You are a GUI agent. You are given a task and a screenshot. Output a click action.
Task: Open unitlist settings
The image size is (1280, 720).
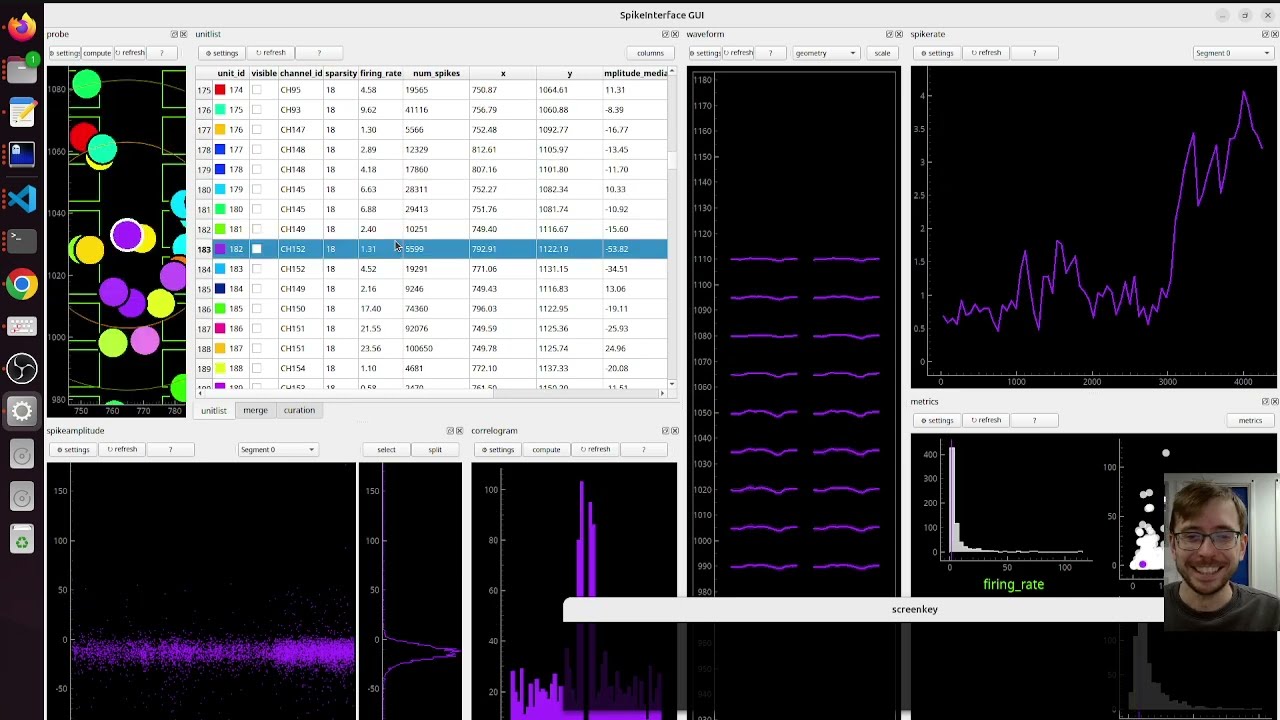tap(222, 53)
